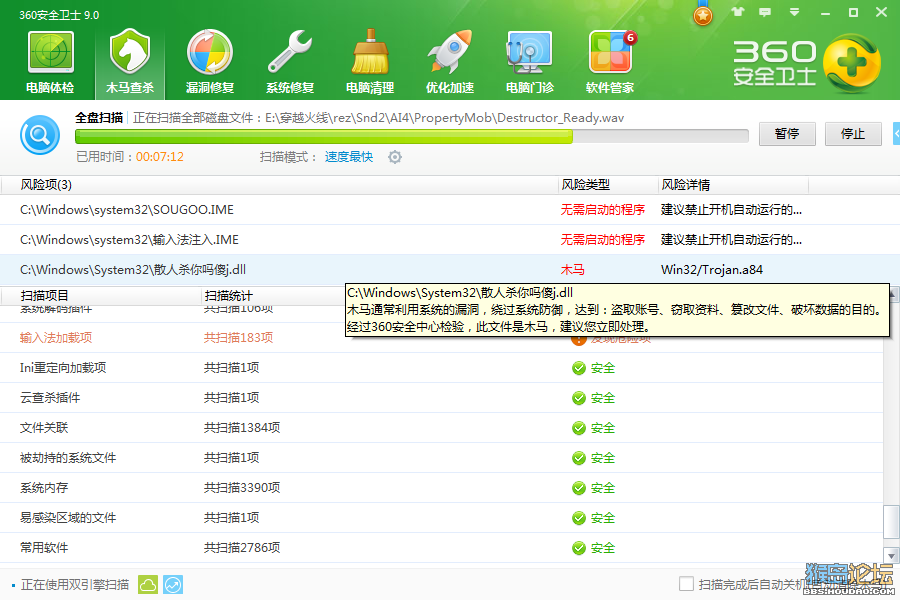
Task: Click the full-disk scan progress bar
Action: pos(412,136)
